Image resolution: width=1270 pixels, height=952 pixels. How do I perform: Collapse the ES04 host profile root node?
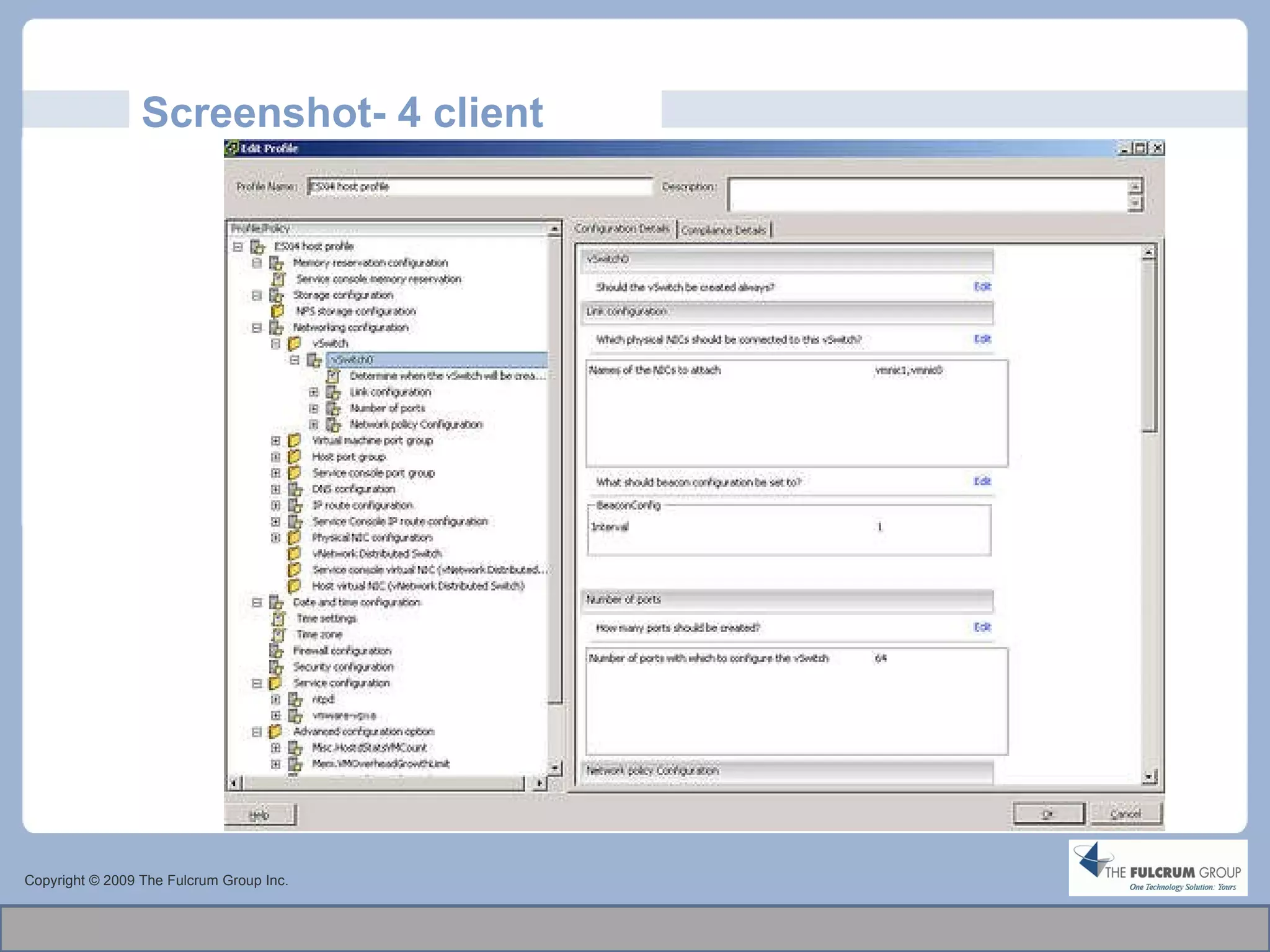pos(238,247)
